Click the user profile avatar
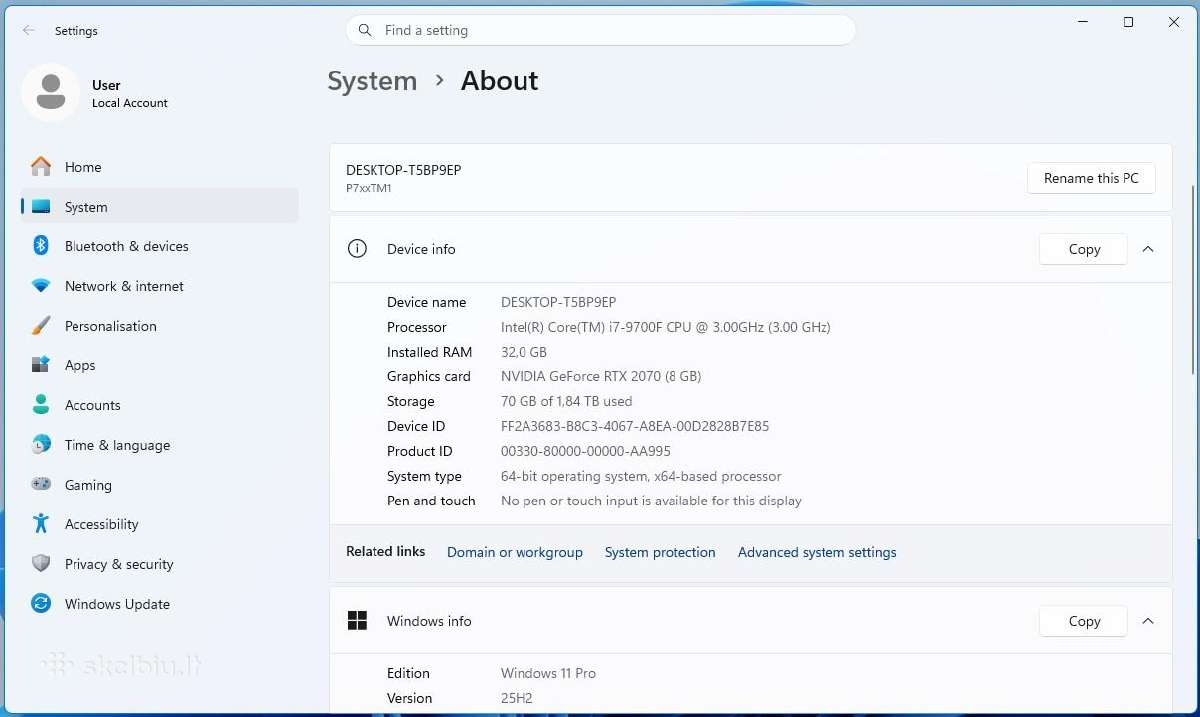 click(x=50, y=93)
